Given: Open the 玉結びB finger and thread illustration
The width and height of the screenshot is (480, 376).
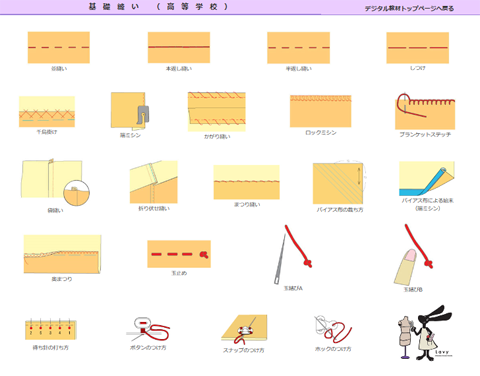Looking at the screenshot, I should tap(413, 255).
